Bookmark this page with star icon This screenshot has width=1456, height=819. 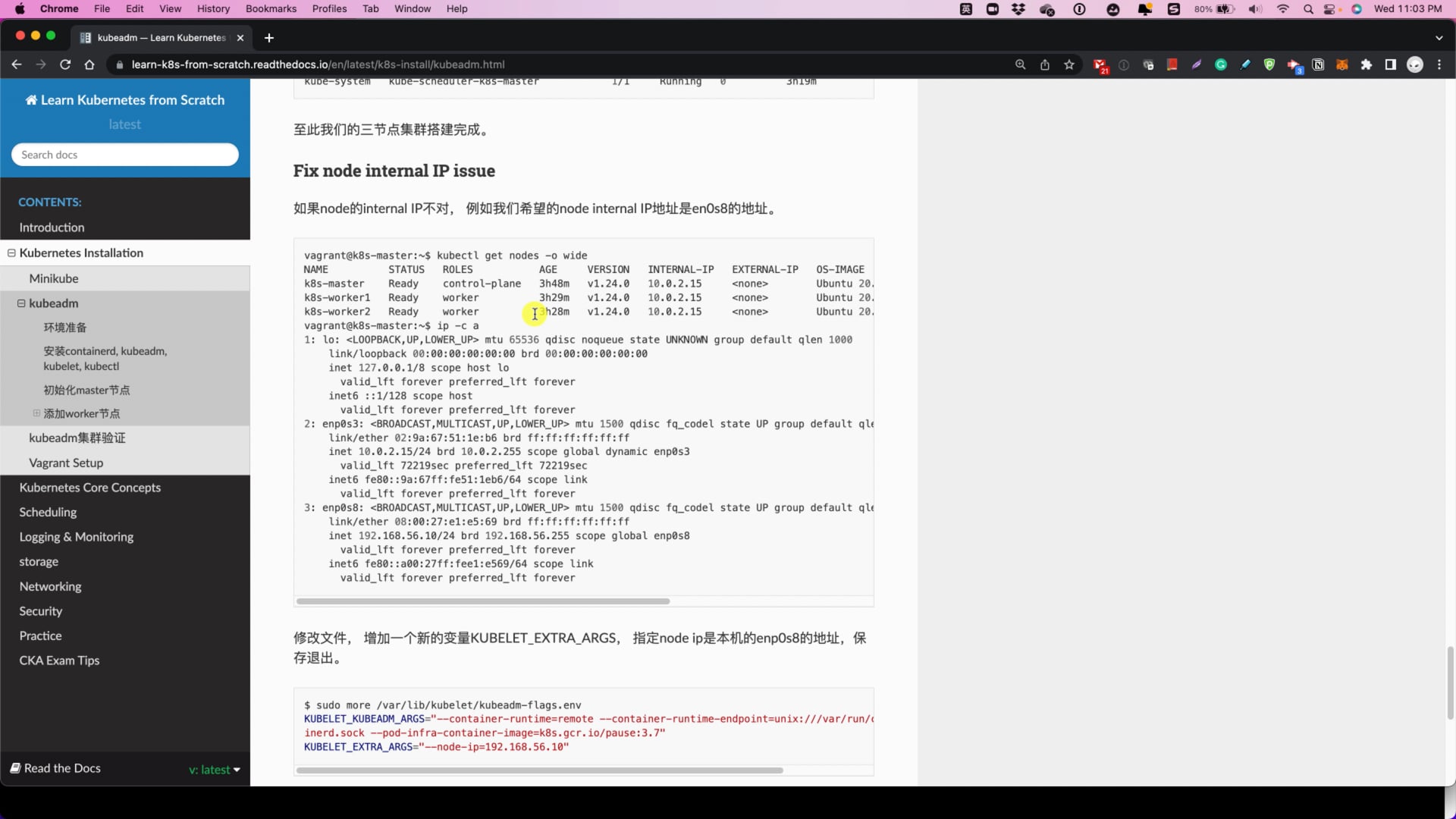pos(1069,64)
